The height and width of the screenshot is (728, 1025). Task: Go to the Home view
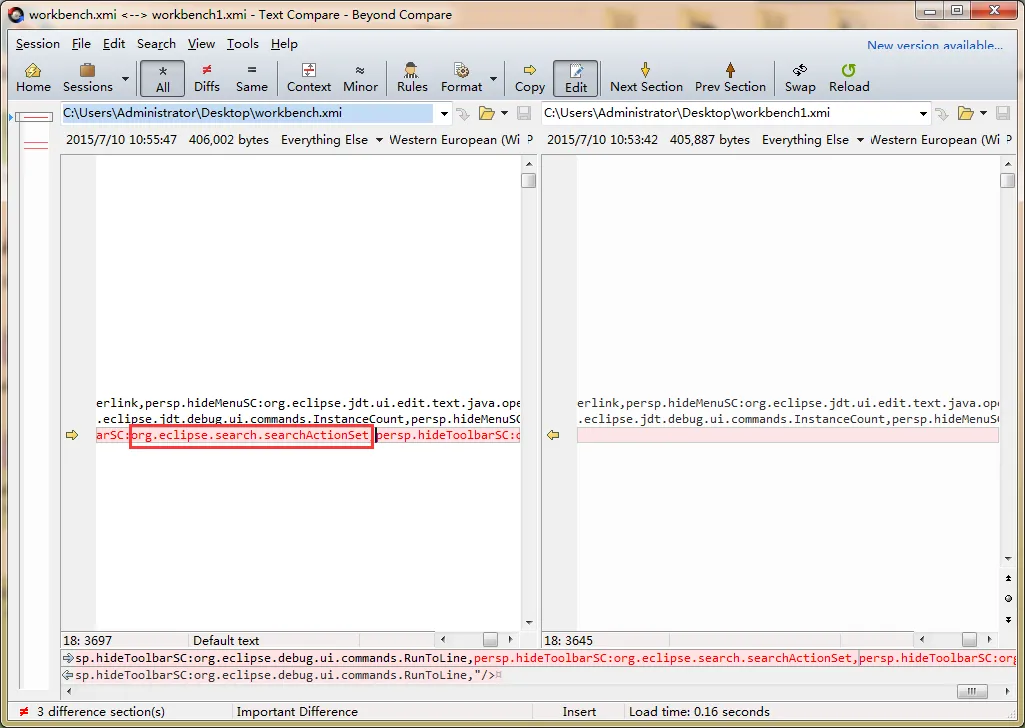click(33, 78)
